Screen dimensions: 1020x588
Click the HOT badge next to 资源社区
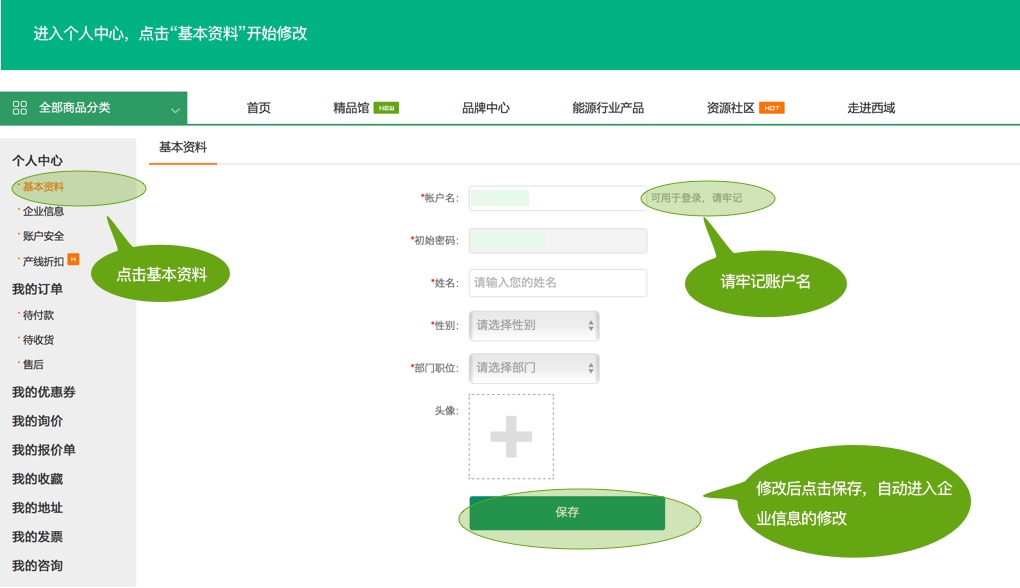(x=771, y=108)
